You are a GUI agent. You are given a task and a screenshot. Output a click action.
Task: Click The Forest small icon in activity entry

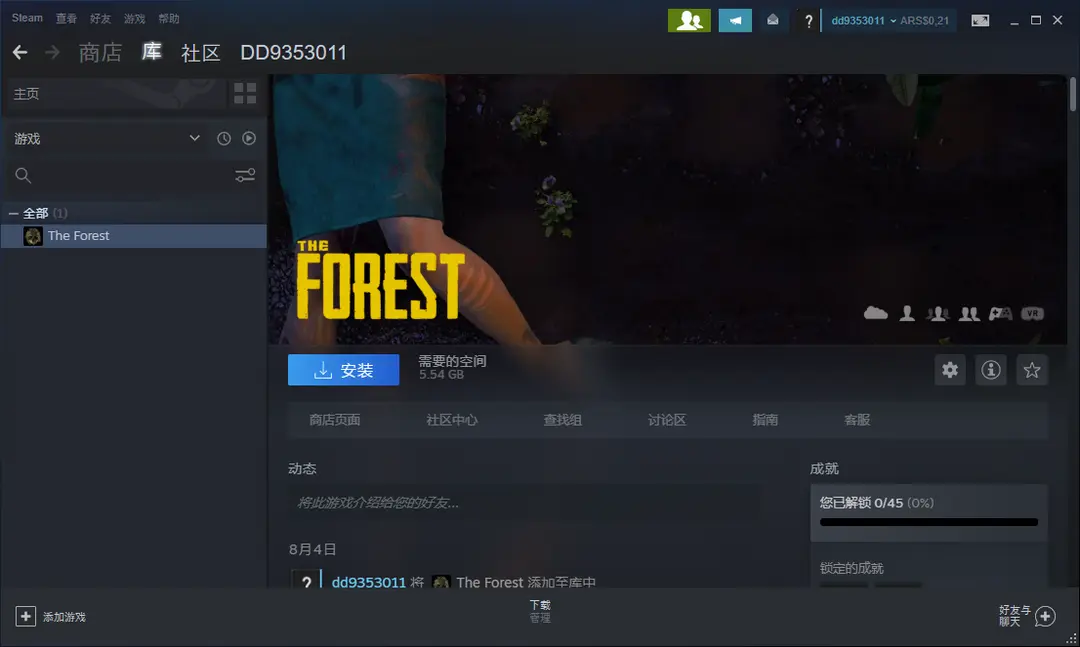coord(441,582)
